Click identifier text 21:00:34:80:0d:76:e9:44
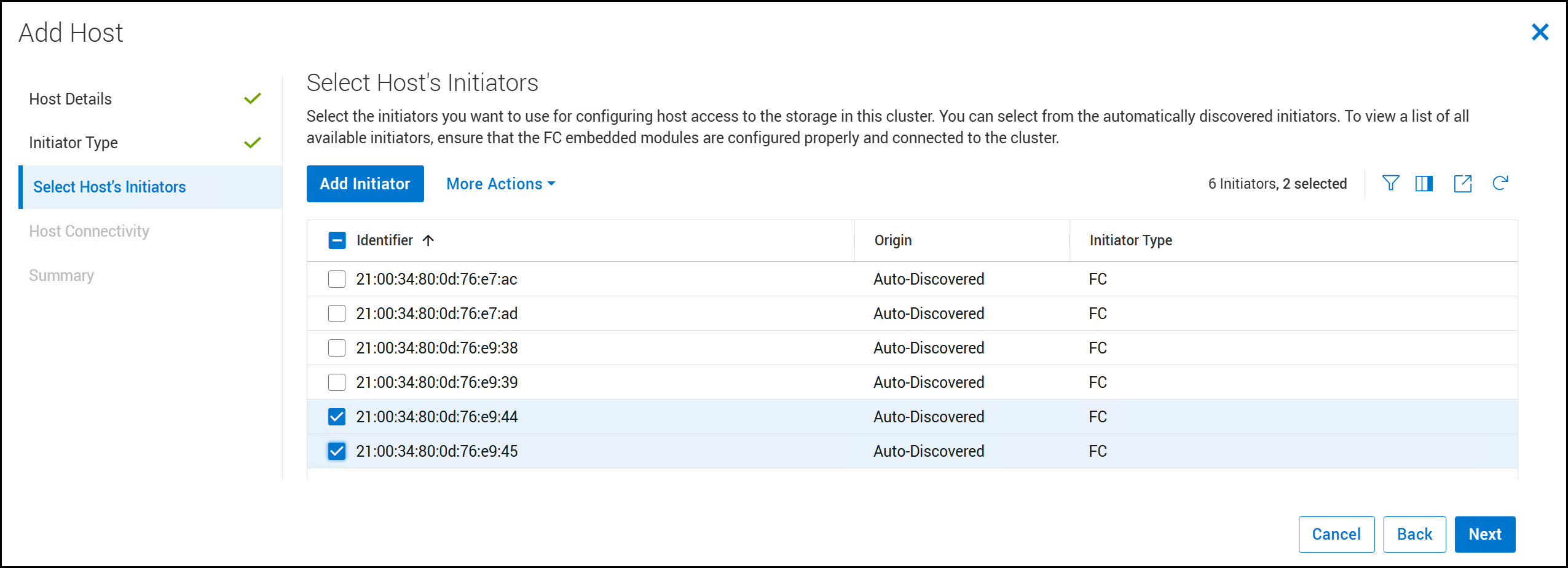The height and width of the screenshot is (568, 1568). (x=437, y=417)
